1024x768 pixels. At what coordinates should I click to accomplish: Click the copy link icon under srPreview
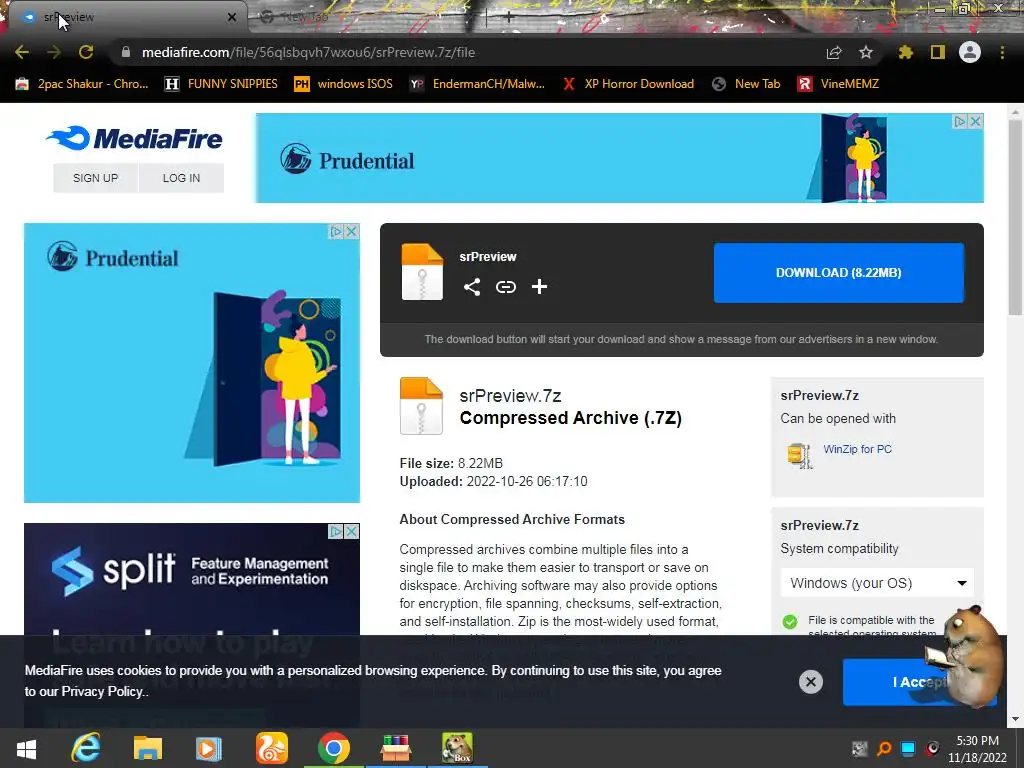pyautogui.click(x=505, y=287)
